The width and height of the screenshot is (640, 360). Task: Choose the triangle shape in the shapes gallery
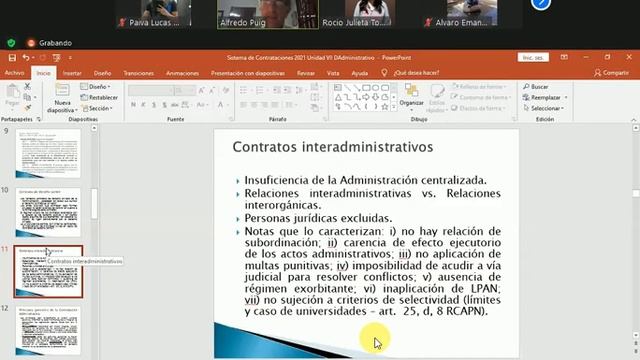tap(338, 97)
